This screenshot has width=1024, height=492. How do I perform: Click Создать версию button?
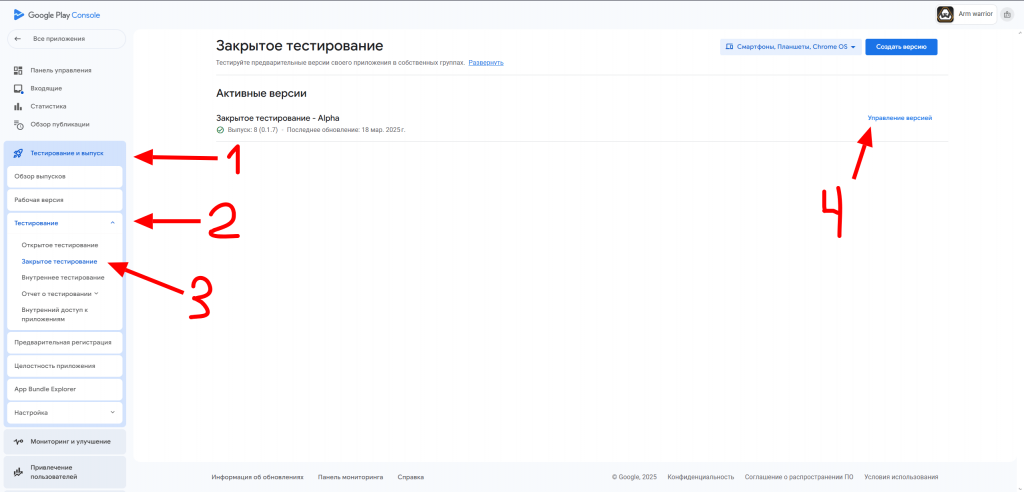click(x=901, y=47)
